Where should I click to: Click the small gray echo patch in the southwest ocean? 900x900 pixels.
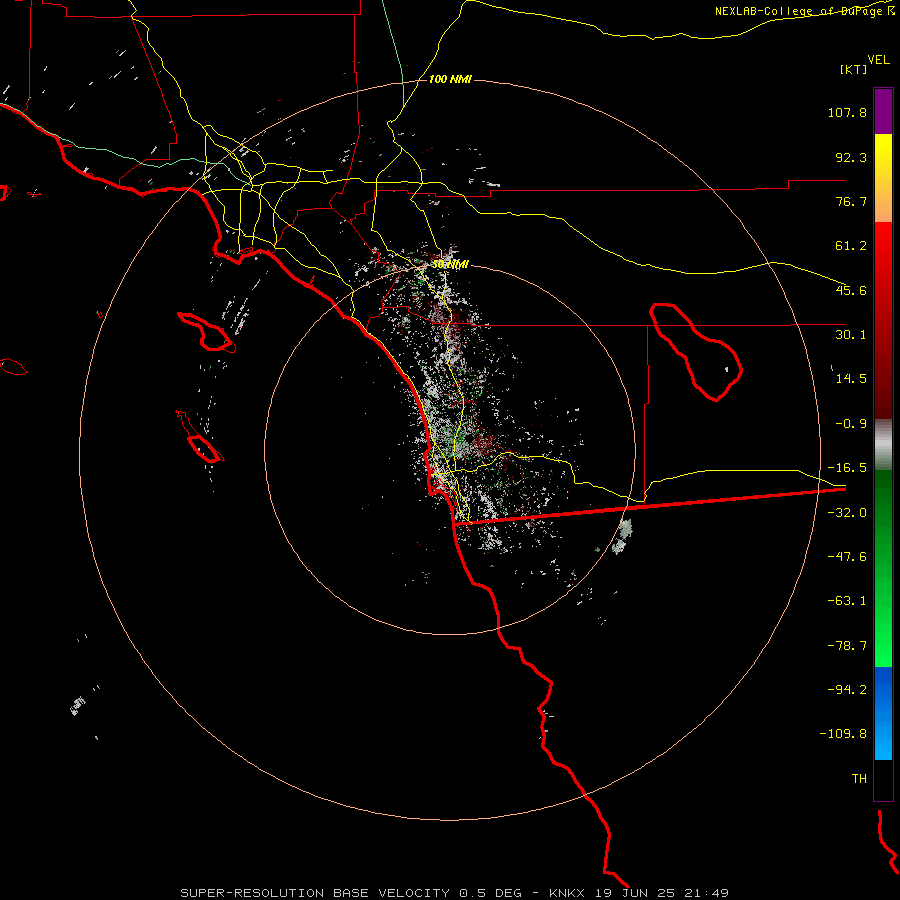click(x=77, y=705)
